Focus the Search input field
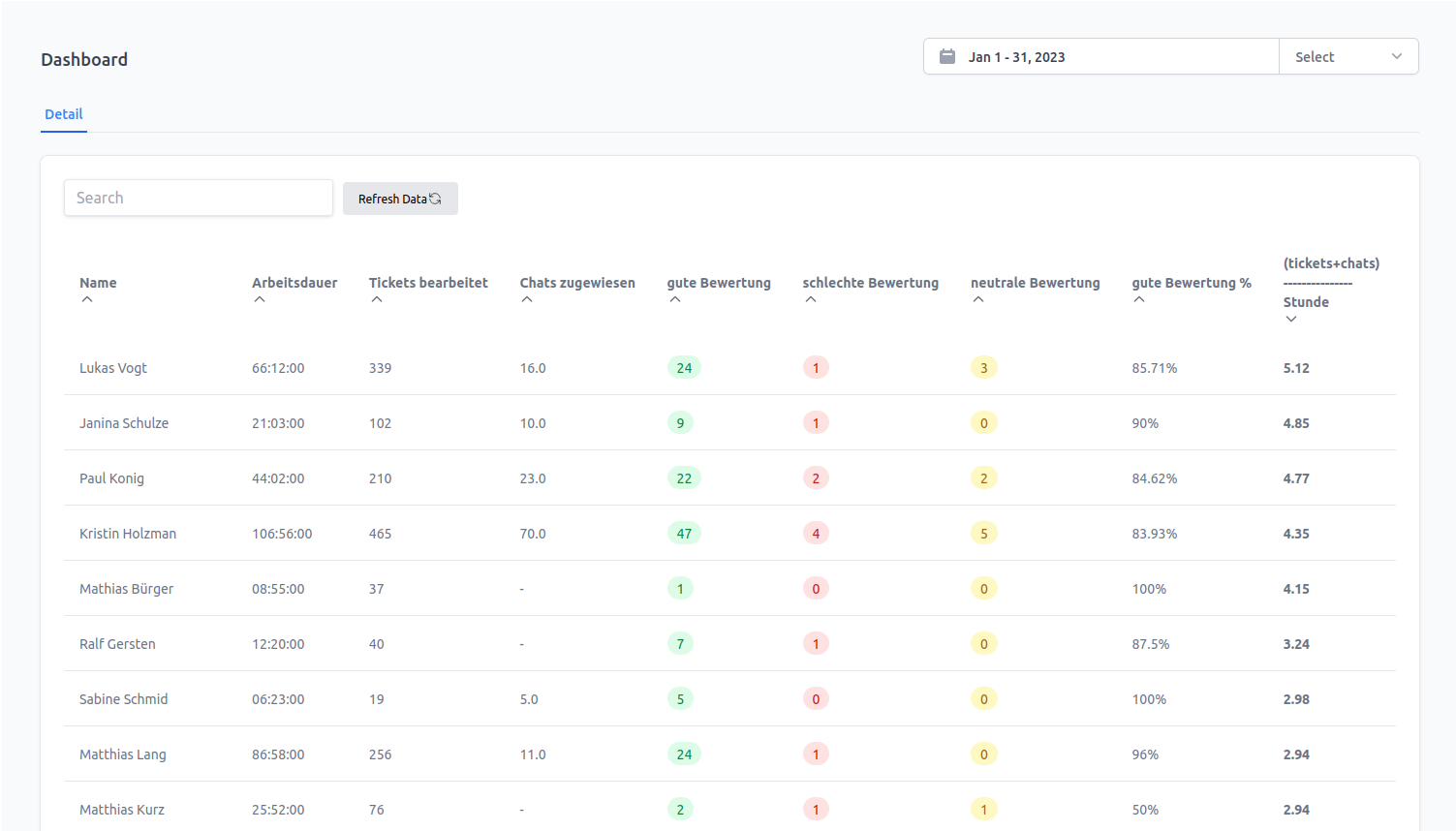This screenshot has width=1456, height=831. (199, 198)
